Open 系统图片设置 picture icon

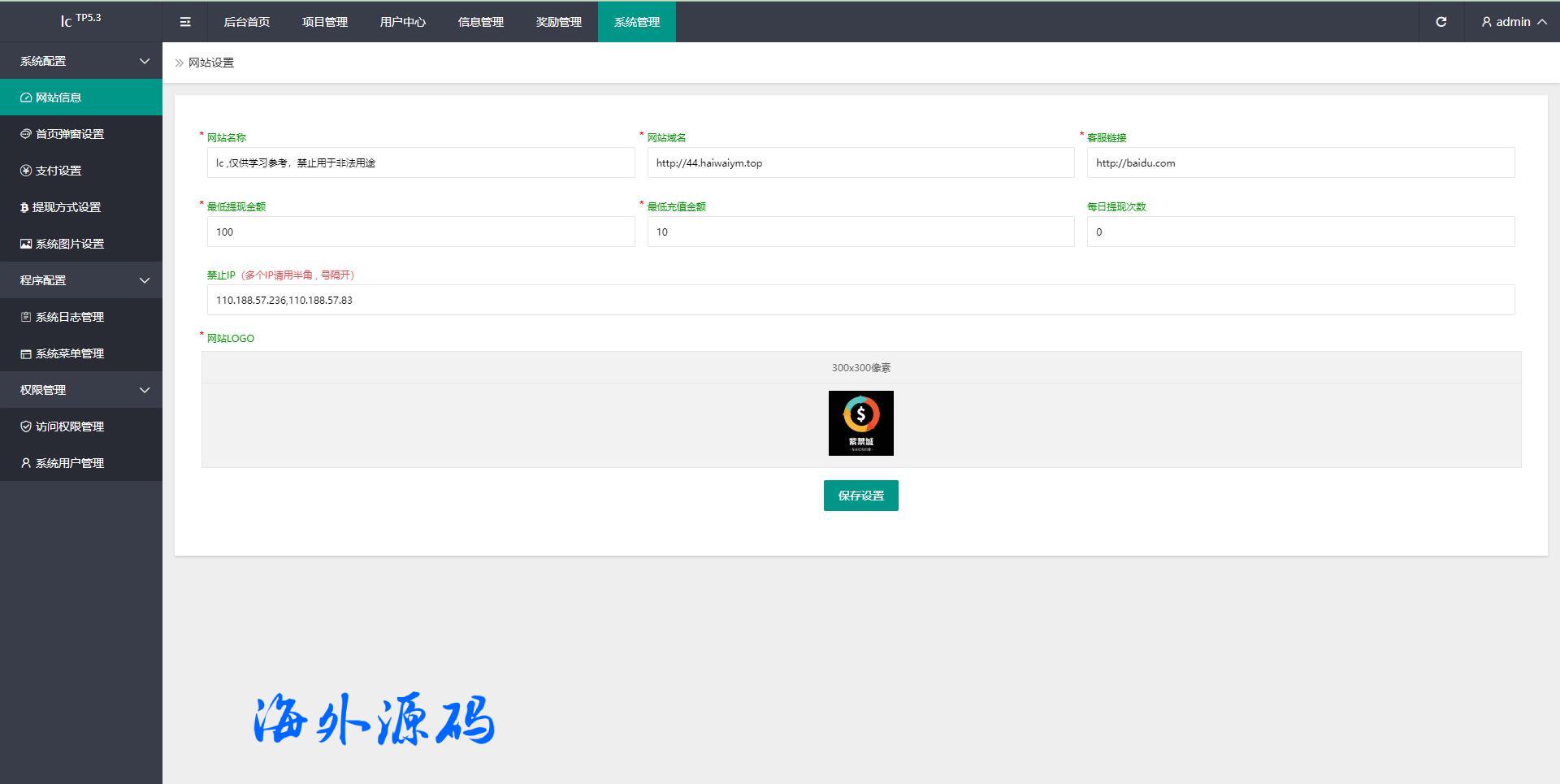point(26,244)
